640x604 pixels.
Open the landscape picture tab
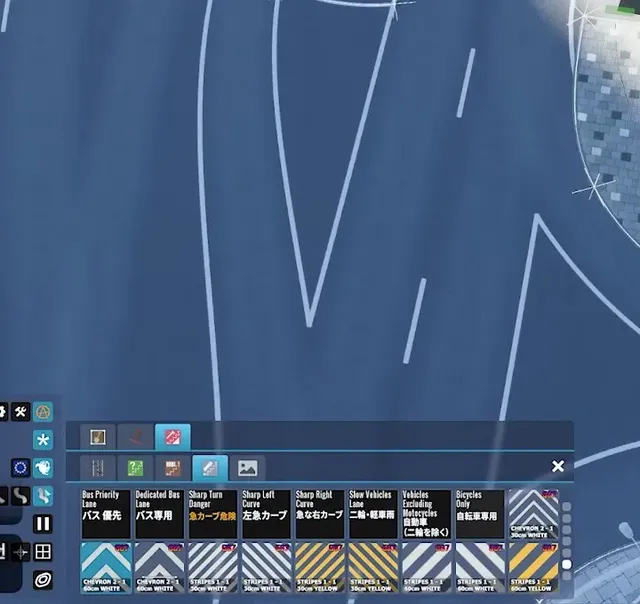(247, 468)
